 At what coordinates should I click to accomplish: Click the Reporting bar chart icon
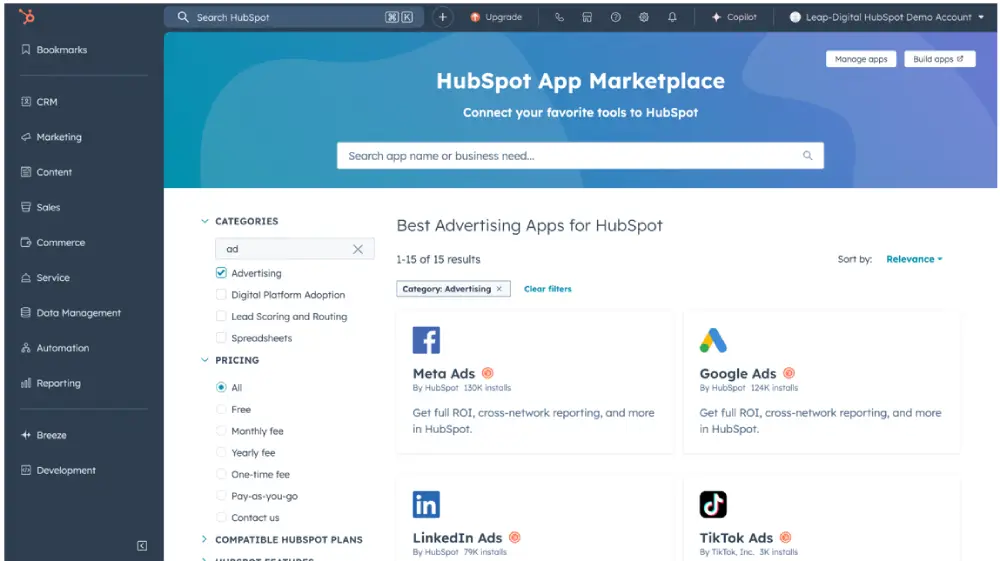click(x=26, y=383)
